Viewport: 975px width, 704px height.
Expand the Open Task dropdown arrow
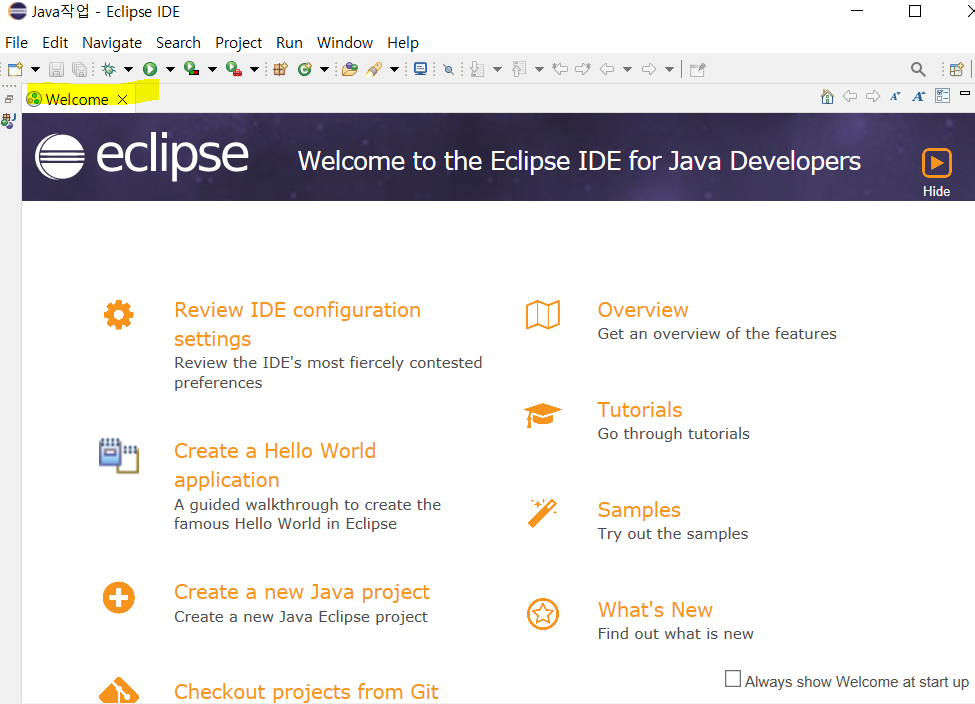click(394, 69)
